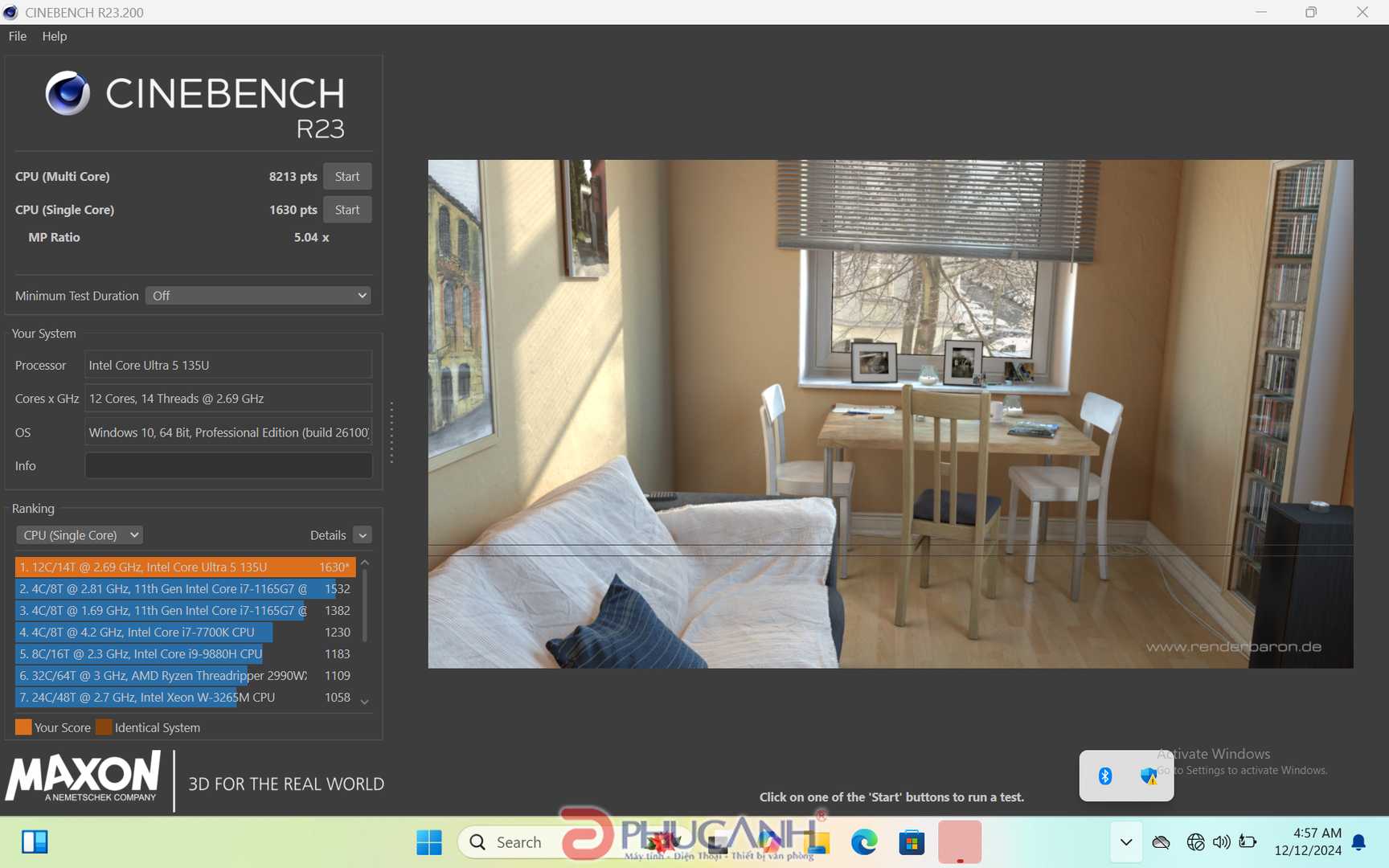
Task: Select ranking row i7-1165G7 @ 2.81 GHz
Action: pos(185,588)
